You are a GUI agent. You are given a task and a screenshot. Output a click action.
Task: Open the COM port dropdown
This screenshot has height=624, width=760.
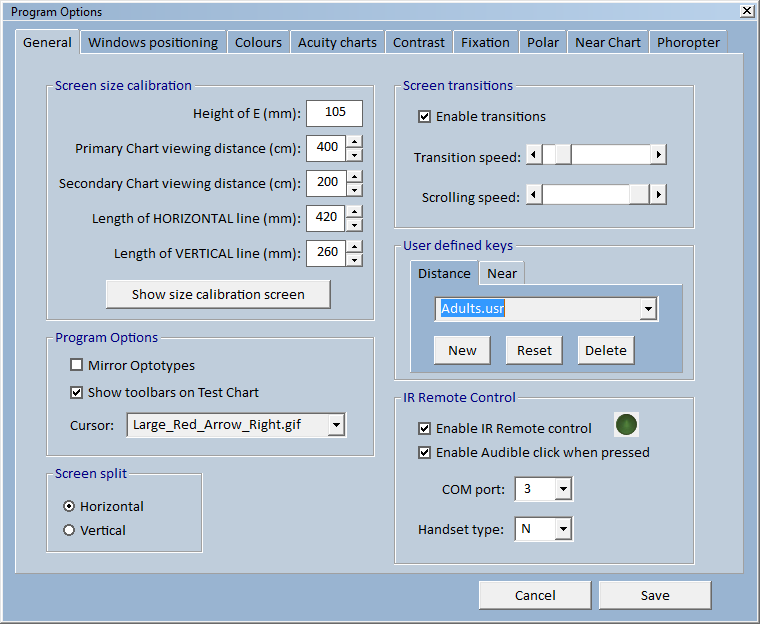click(x=563, y=489)
